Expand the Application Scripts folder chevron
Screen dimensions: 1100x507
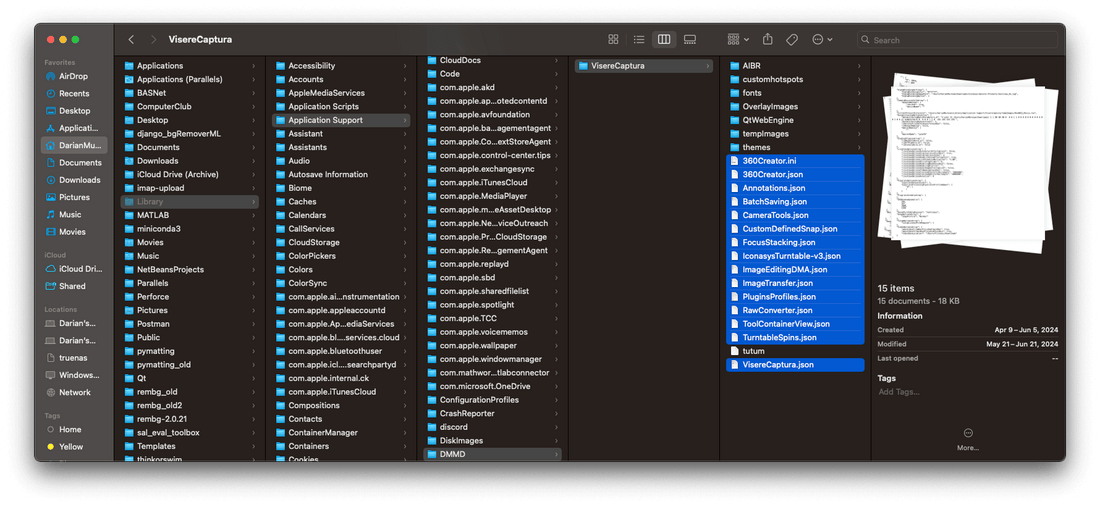pyautogui.click(x=405, y=107)
